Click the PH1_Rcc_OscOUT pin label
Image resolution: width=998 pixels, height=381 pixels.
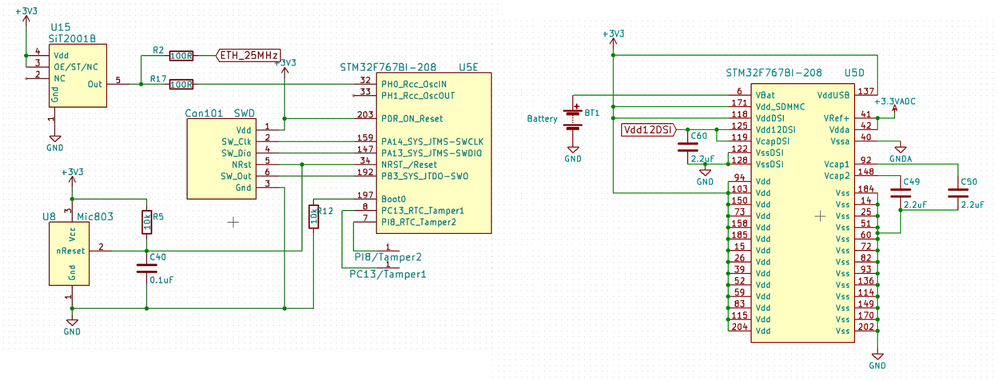click(418, 95)
